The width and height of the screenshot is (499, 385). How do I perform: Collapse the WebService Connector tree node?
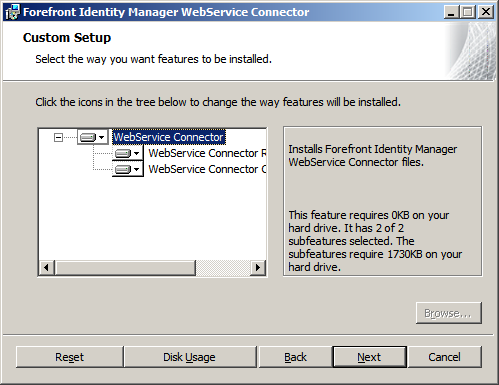coord(58,137)
